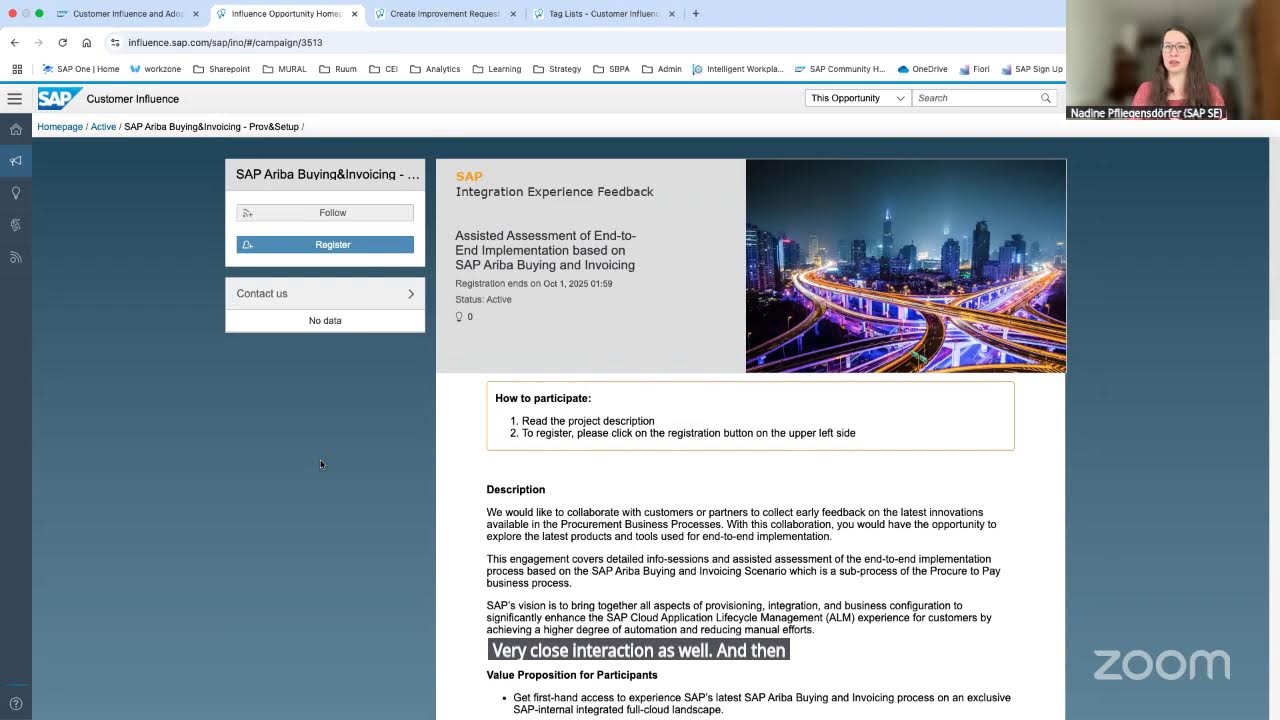Close the Tag Lists tab
Screen dimensions: 1280x720
coord(672,14)
